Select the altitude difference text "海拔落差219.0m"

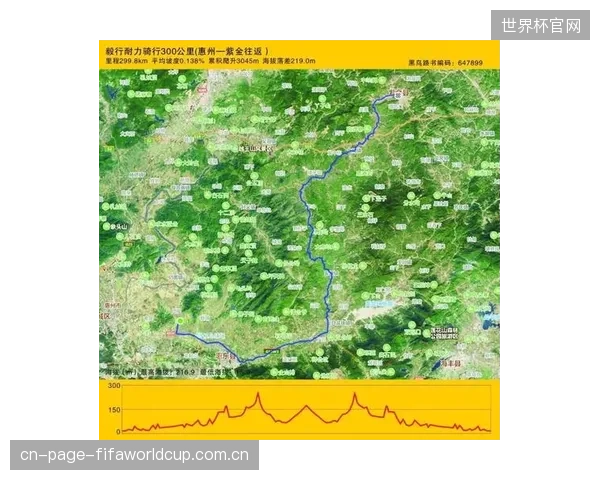(289, 61)
